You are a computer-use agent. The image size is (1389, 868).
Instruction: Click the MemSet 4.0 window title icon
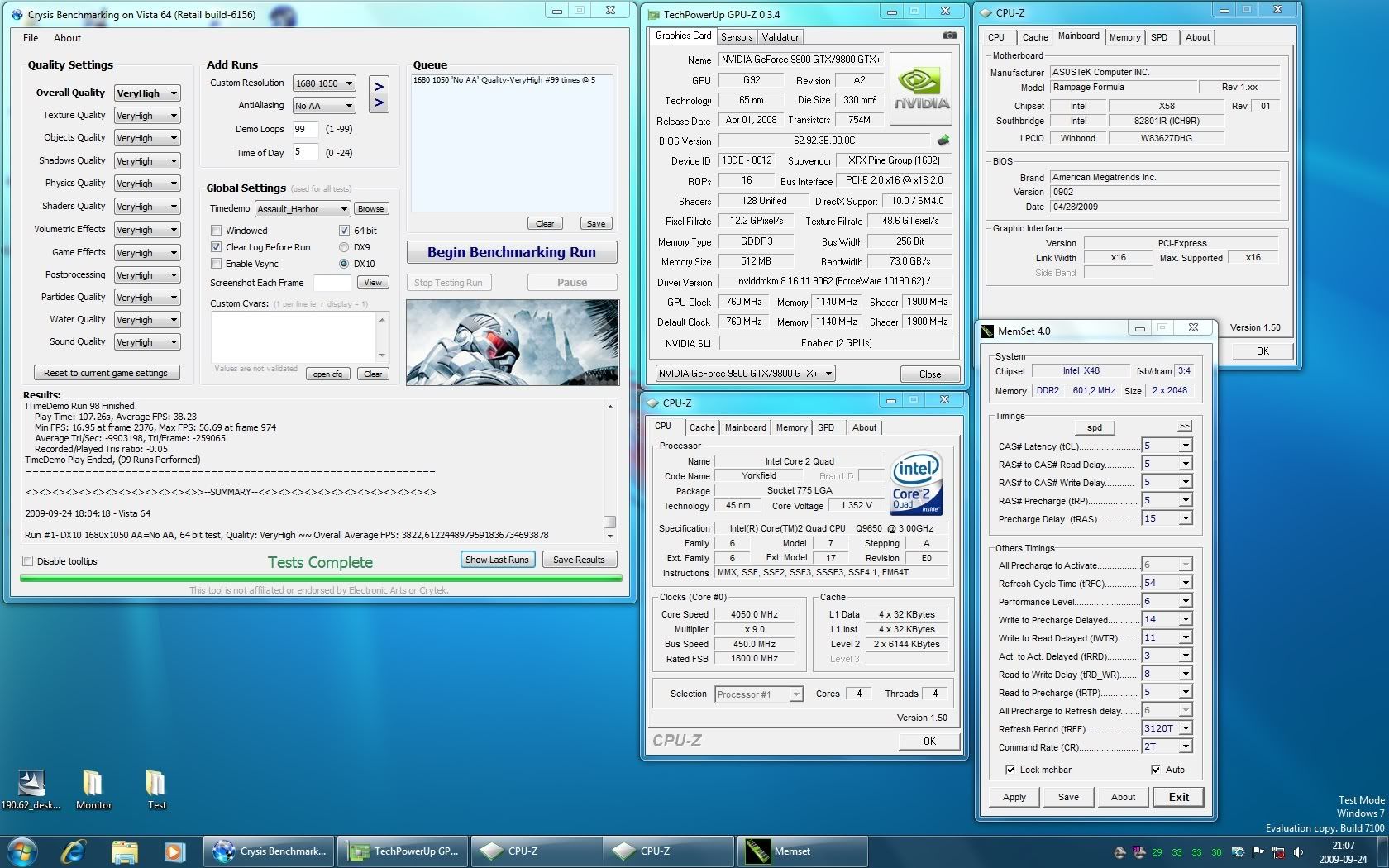tap(987, 331)
